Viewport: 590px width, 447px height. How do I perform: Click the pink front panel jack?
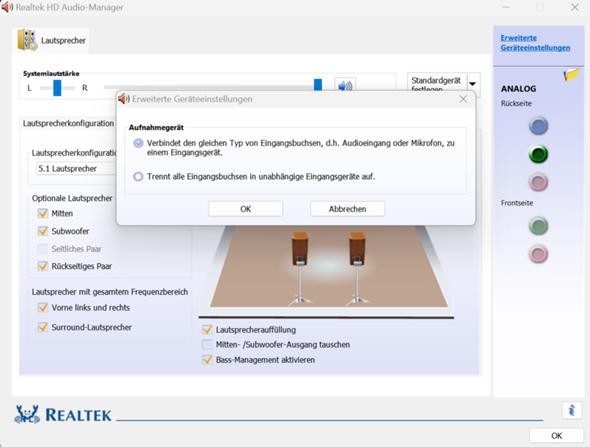pos(538,254)
